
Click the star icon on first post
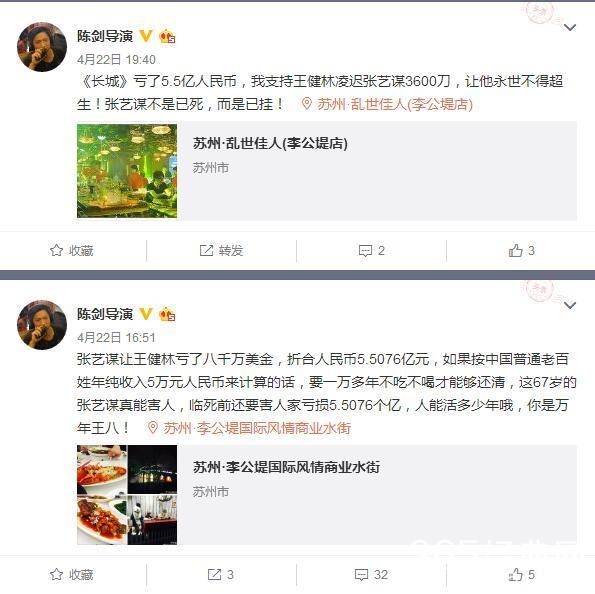click(x=56, y=251)
